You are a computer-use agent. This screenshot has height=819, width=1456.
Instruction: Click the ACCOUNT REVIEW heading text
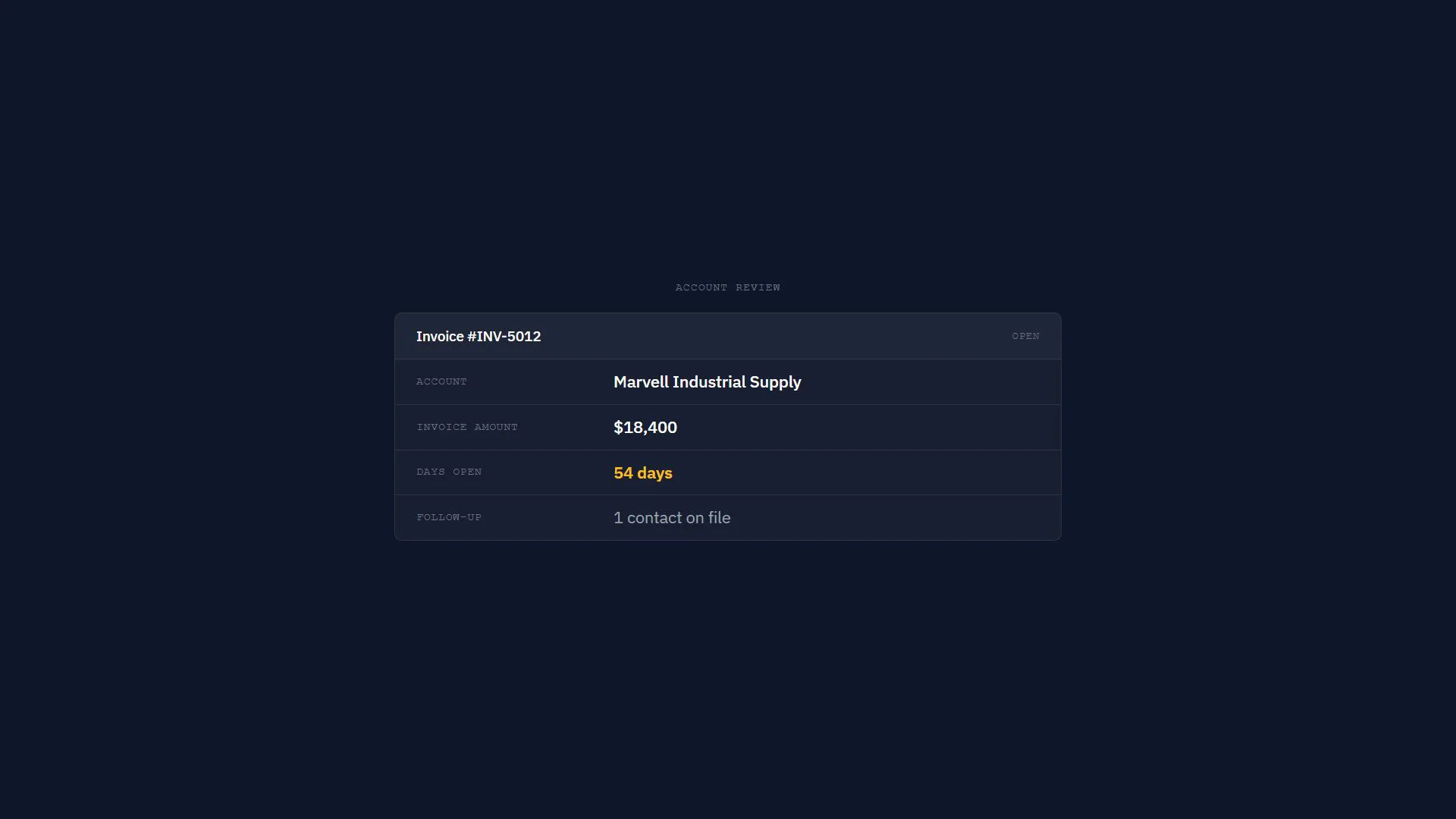727,287
